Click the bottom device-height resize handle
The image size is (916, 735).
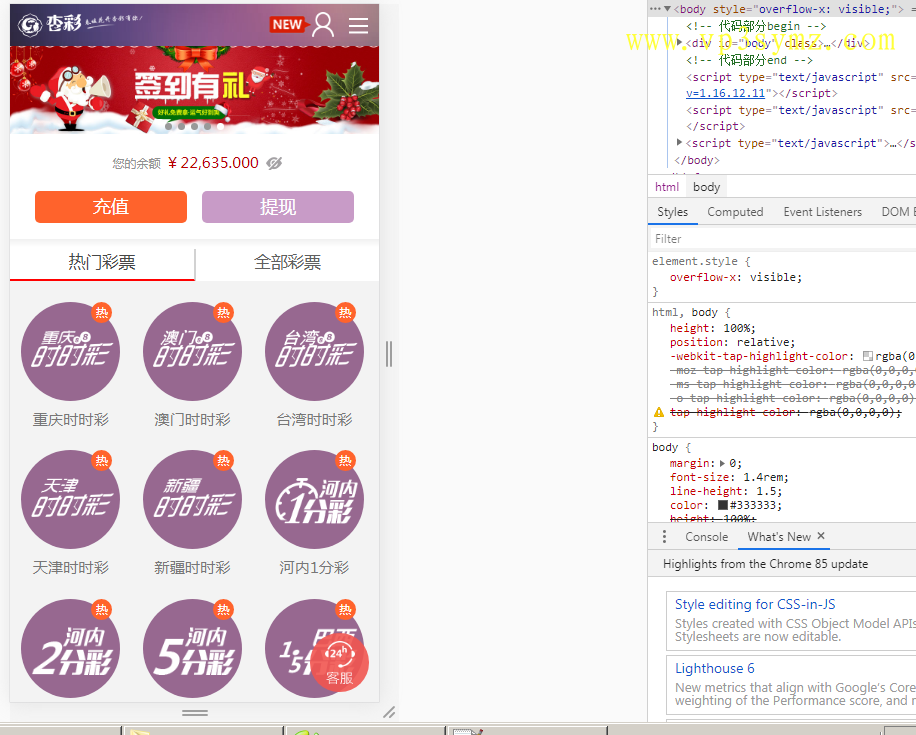195,713
